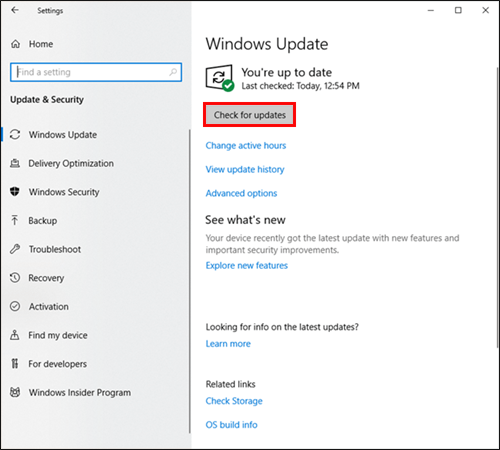Open Advanced options link
The width and height of the screenshot is (500, 450).
coord(241,193)
